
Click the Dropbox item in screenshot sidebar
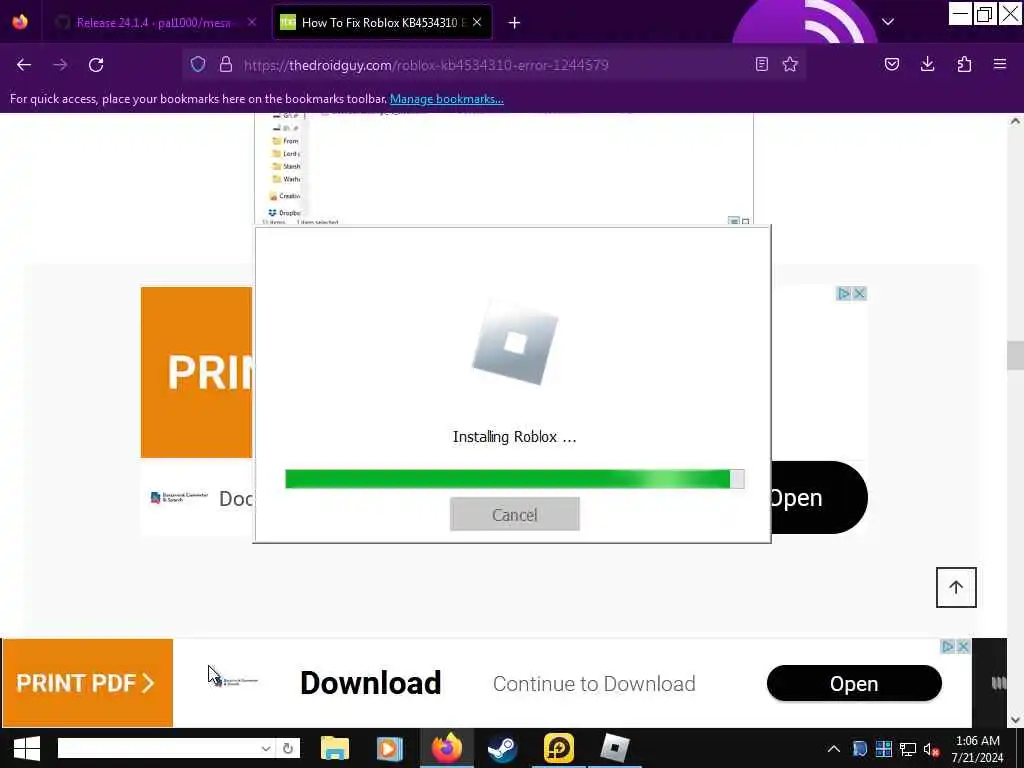pos(285,213)
